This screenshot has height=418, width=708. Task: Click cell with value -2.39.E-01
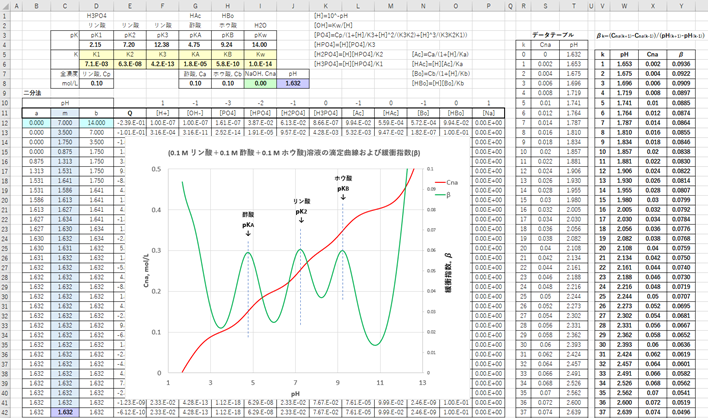130,123
